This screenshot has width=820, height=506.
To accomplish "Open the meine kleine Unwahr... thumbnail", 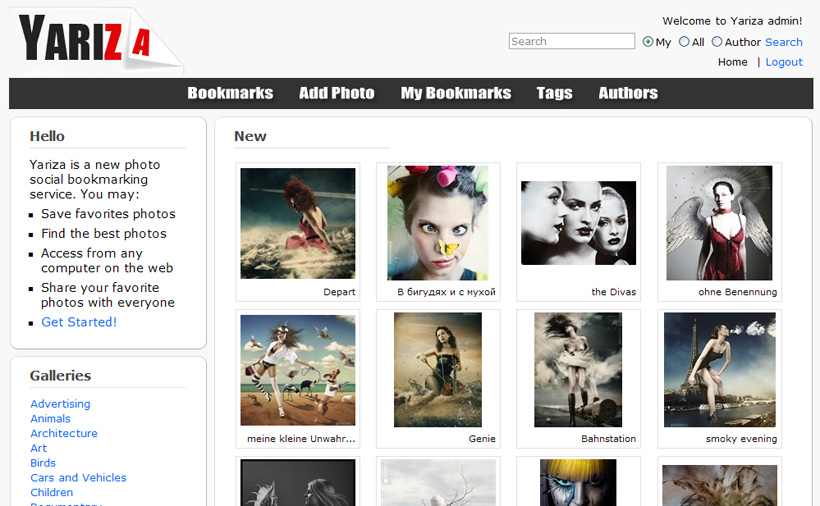I will (x=298, y=370).
